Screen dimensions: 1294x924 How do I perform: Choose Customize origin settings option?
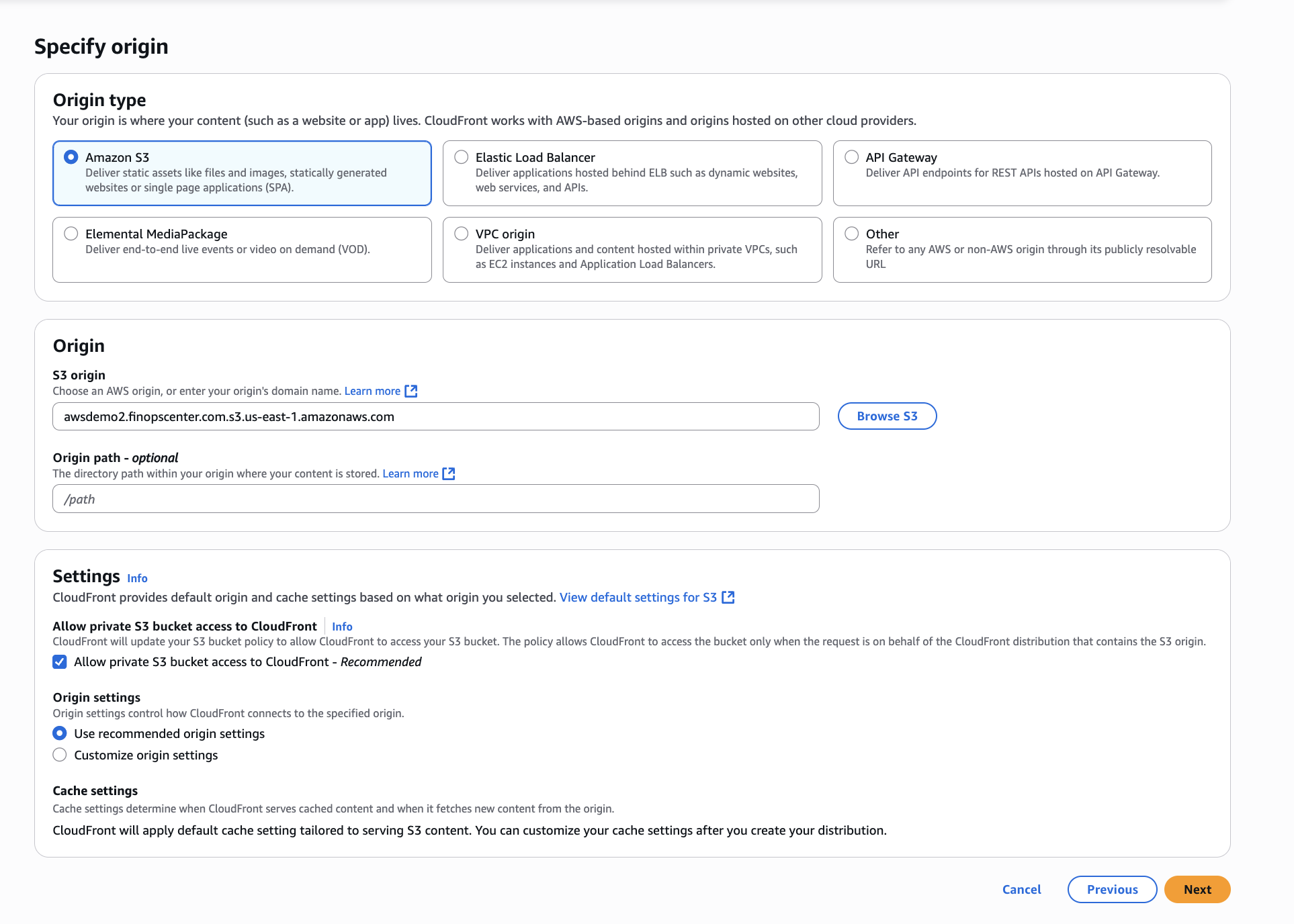point(60,755)
